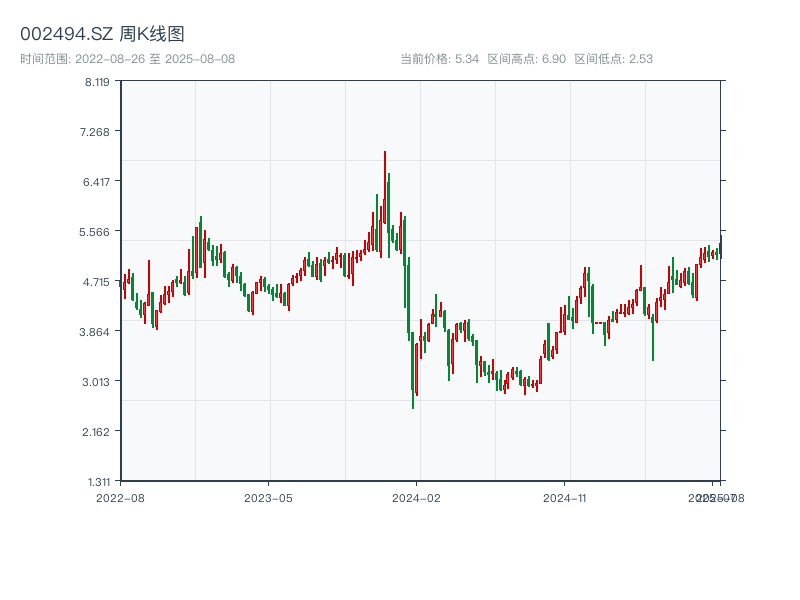The image size is (800, 600).
Task: Click the 3.013 y-axis tick label
Action: pos(97,382)
